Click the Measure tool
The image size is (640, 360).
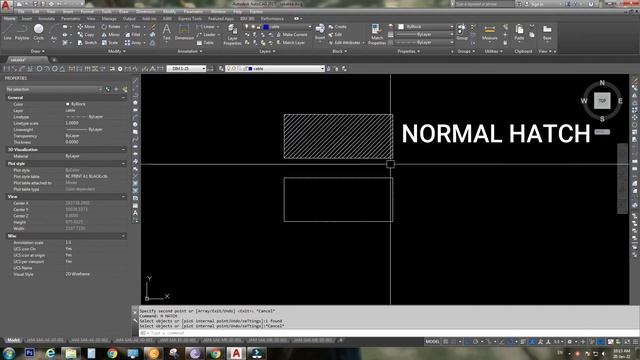pos(489,32)
